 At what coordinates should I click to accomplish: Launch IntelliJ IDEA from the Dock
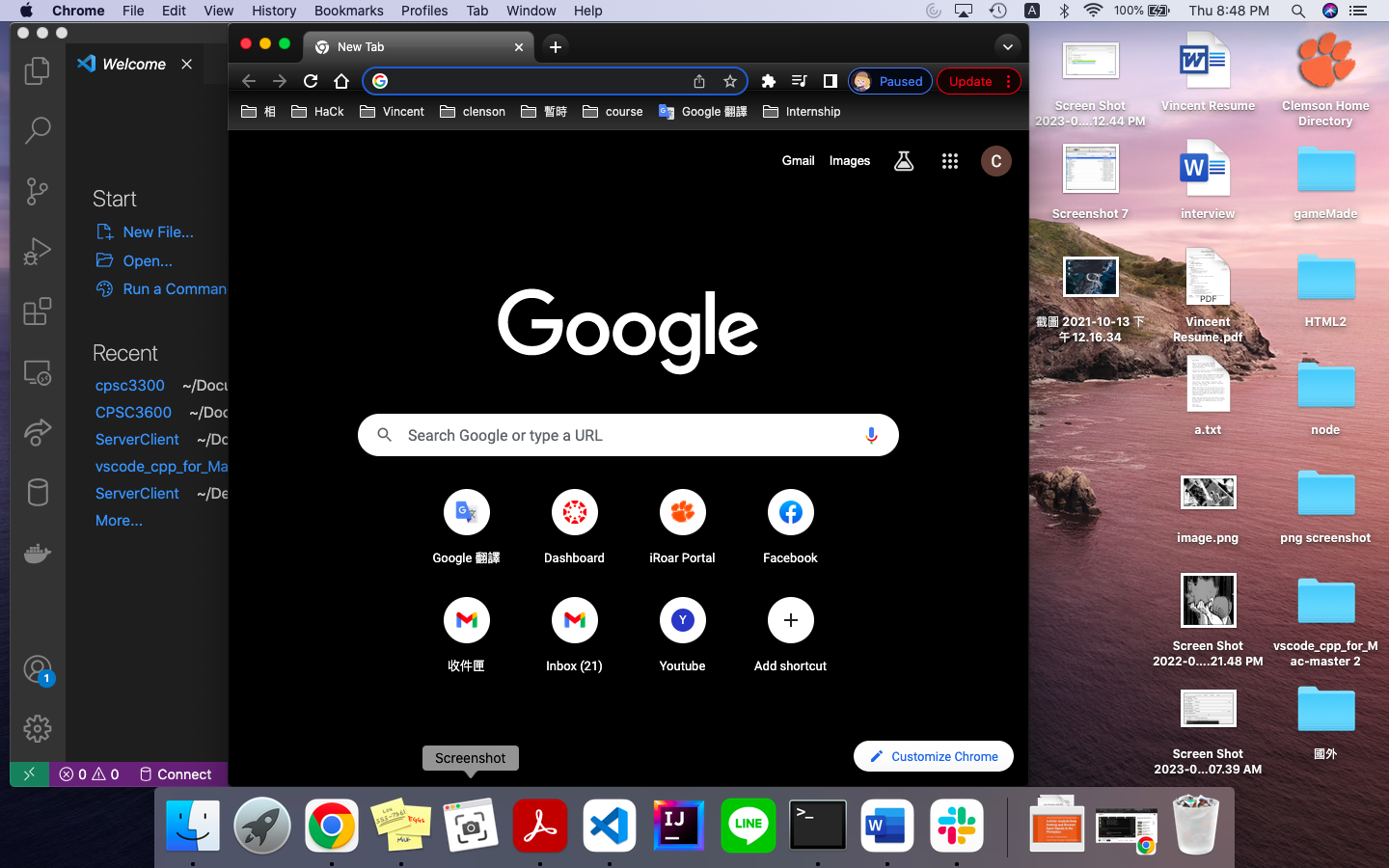coord(678,826)
